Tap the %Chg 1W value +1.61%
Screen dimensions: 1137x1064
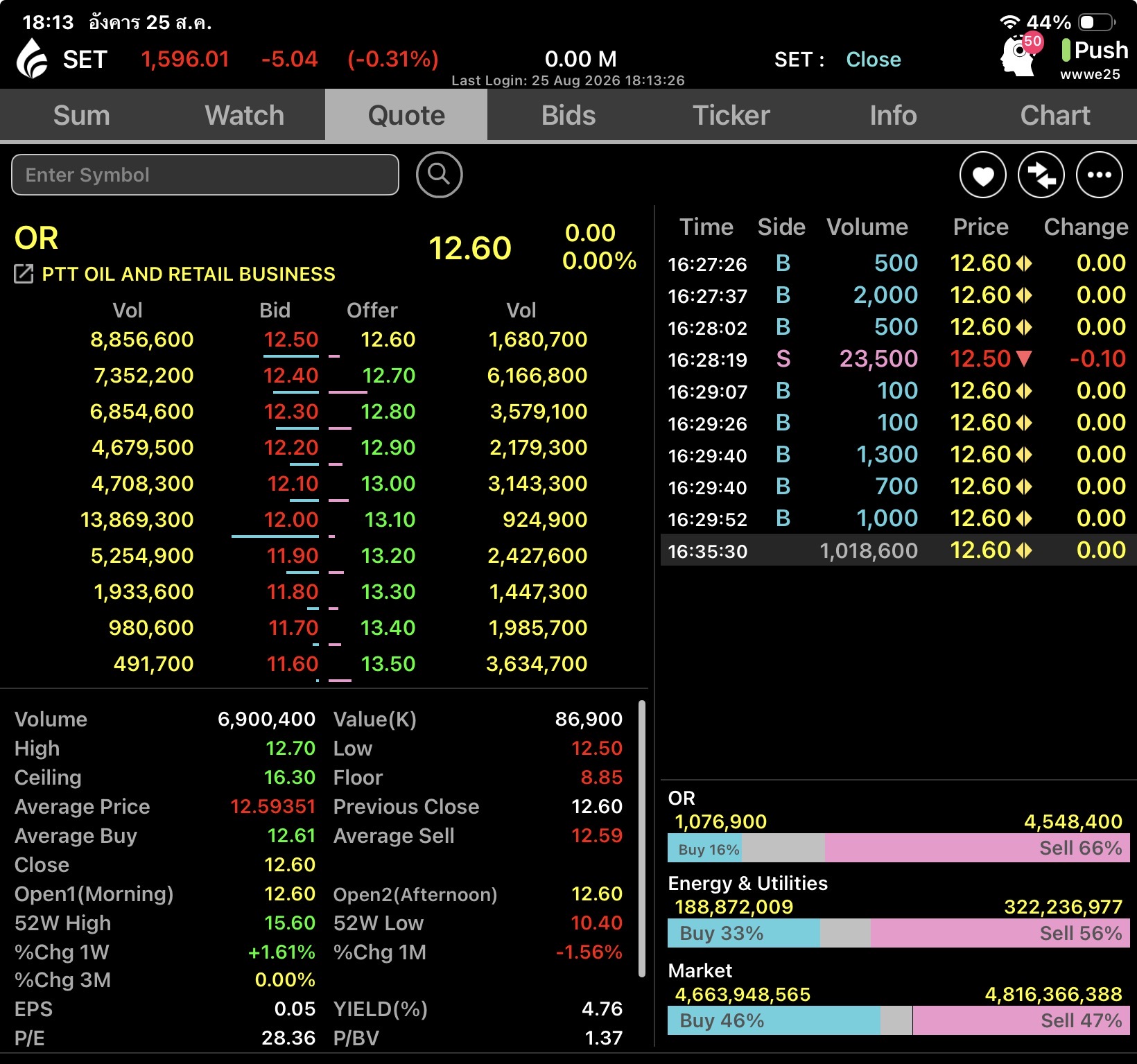coord(281,952)
